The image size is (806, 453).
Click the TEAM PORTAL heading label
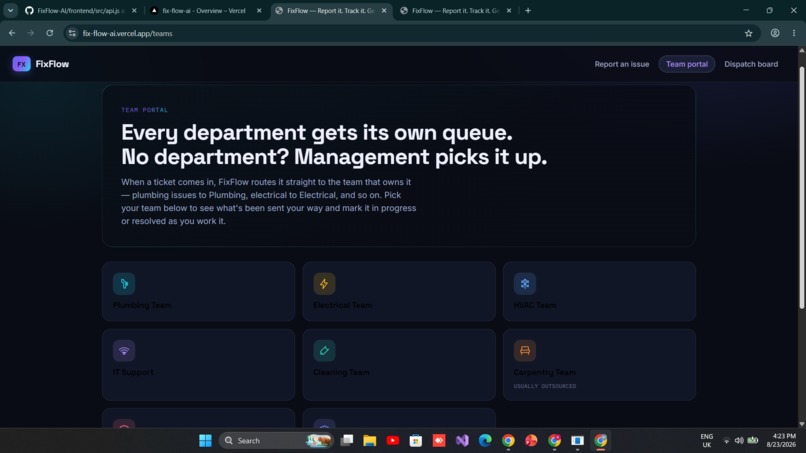point(144,110)
